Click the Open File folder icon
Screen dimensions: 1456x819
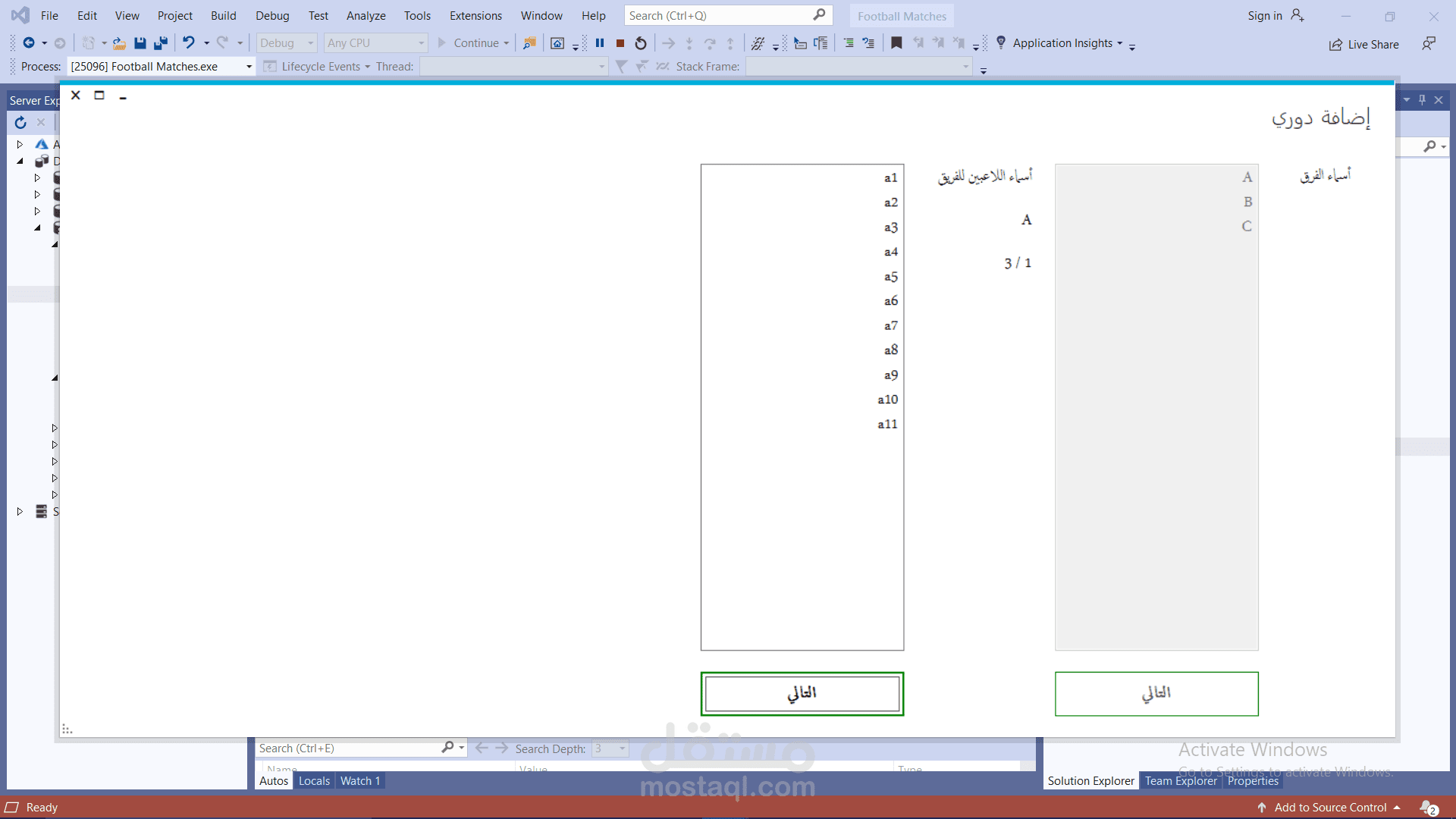[x=119, y=43]
